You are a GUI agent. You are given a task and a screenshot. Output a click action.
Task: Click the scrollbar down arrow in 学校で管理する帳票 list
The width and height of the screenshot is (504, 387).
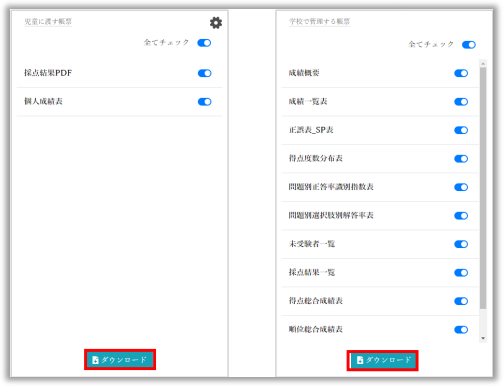pos(483,338)
